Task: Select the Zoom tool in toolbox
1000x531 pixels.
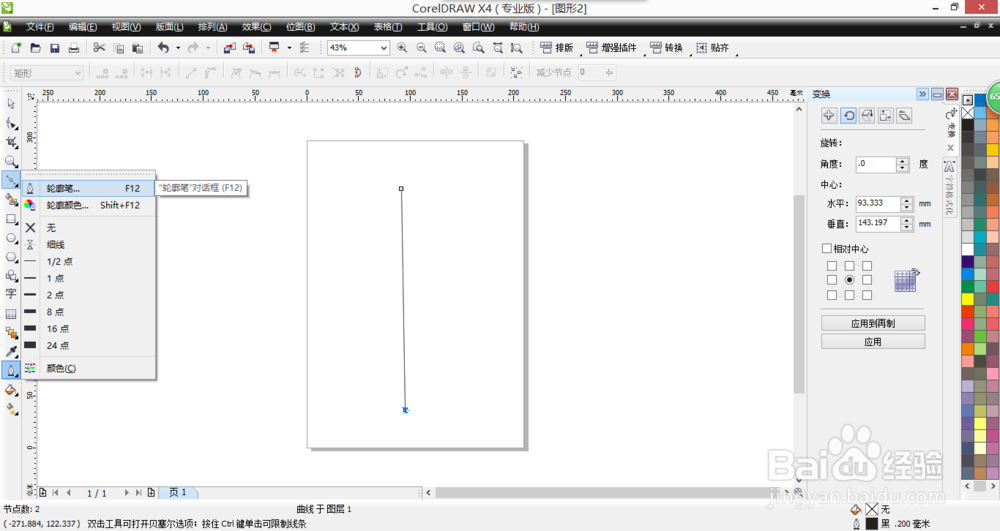Action: (x=11, y=161)
